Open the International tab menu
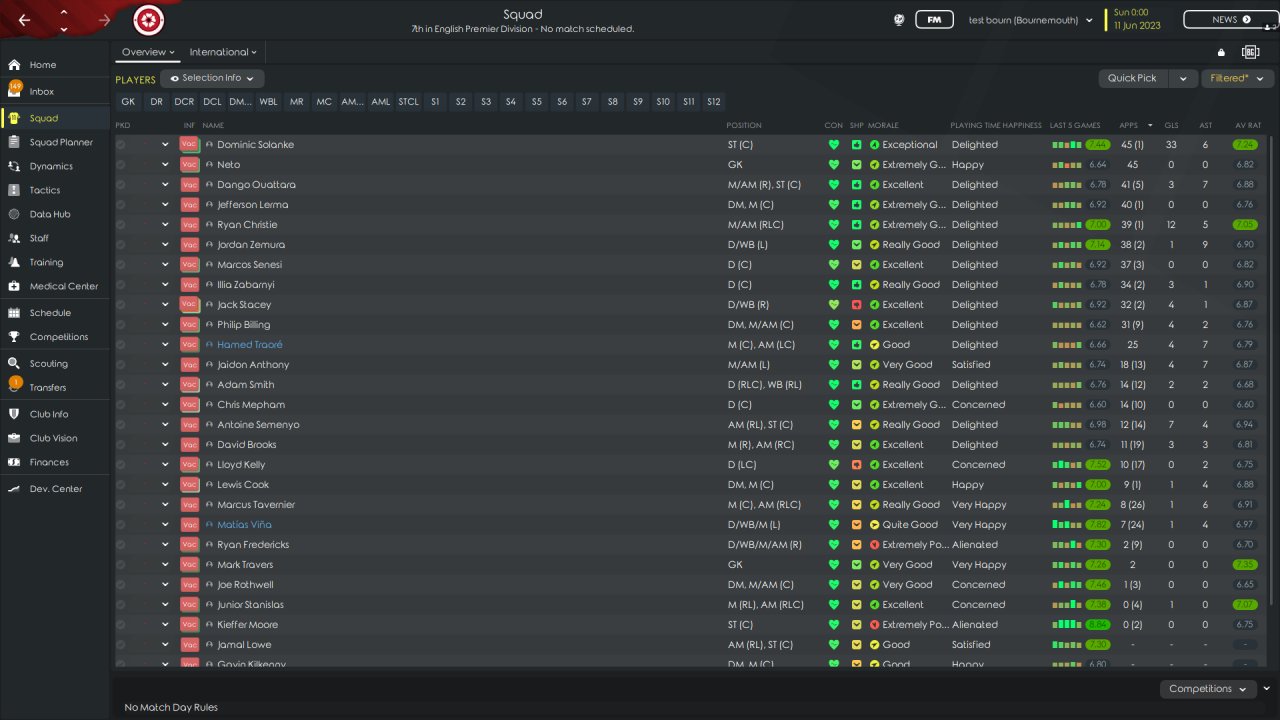The image size is (1280, 720). coord(223,52)
